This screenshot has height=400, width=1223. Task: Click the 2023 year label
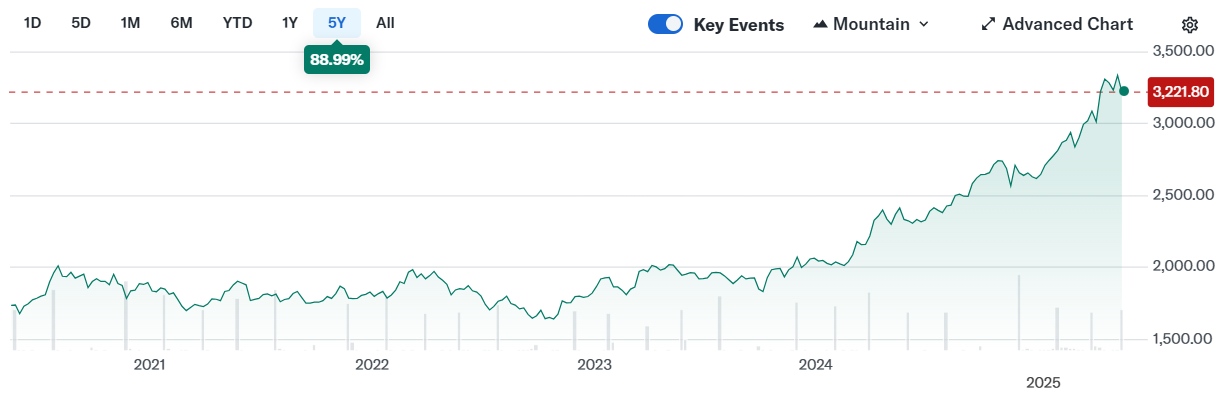tap(594, 365)
